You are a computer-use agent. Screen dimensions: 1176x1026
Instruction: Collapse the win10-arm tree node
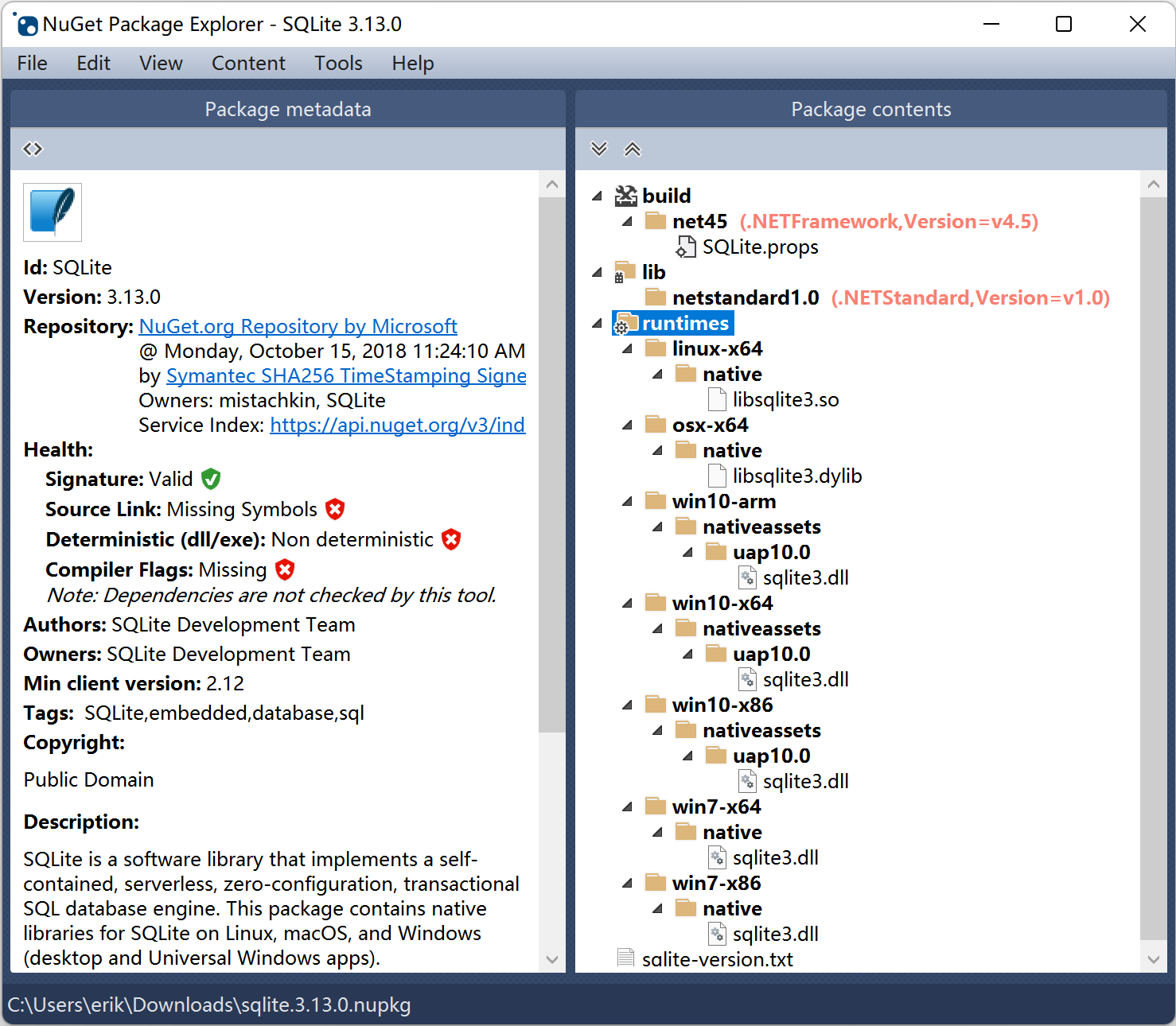tap(628, 501)
